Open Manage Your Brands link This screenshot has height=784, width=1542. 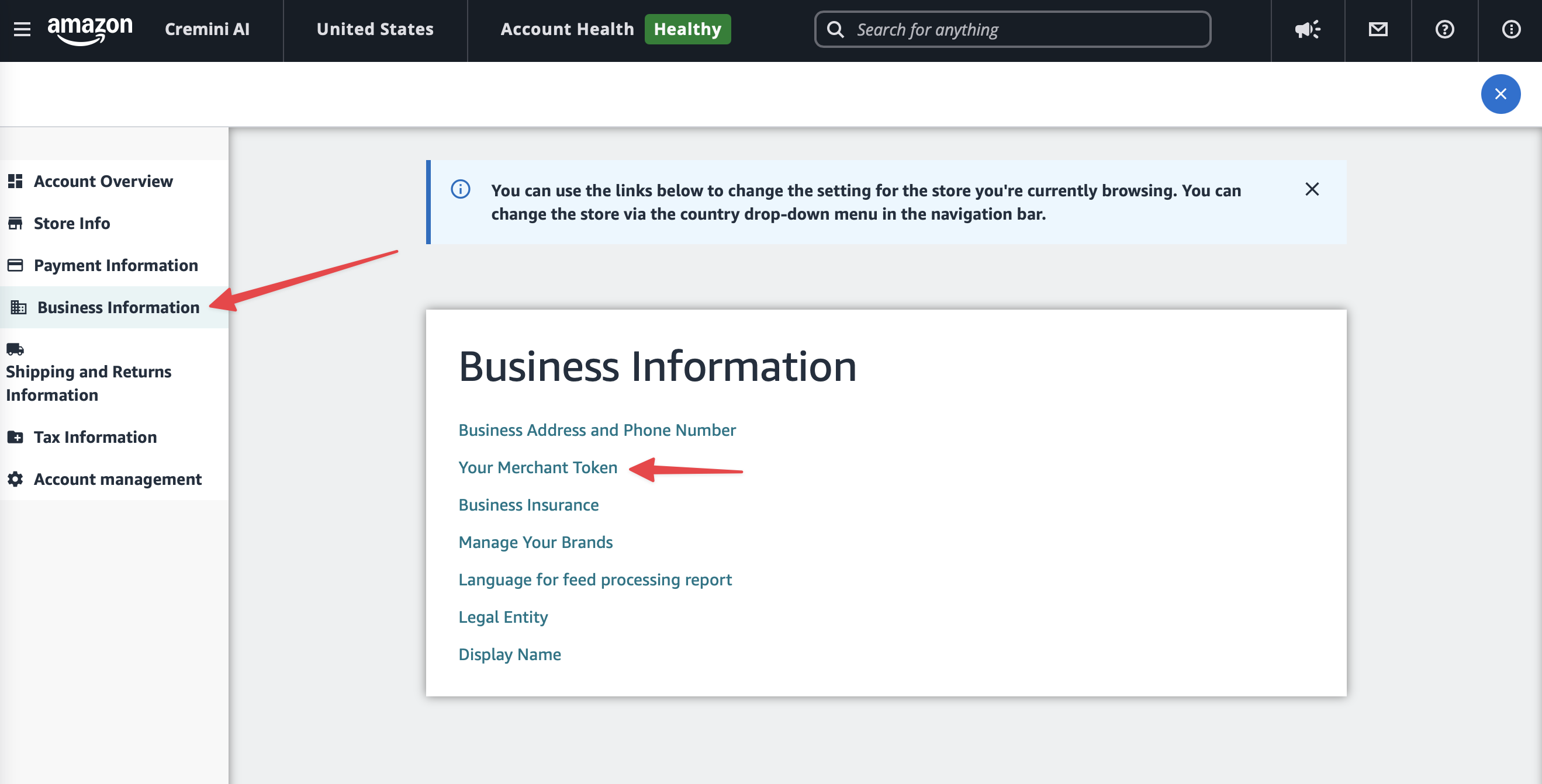point(535,542)
